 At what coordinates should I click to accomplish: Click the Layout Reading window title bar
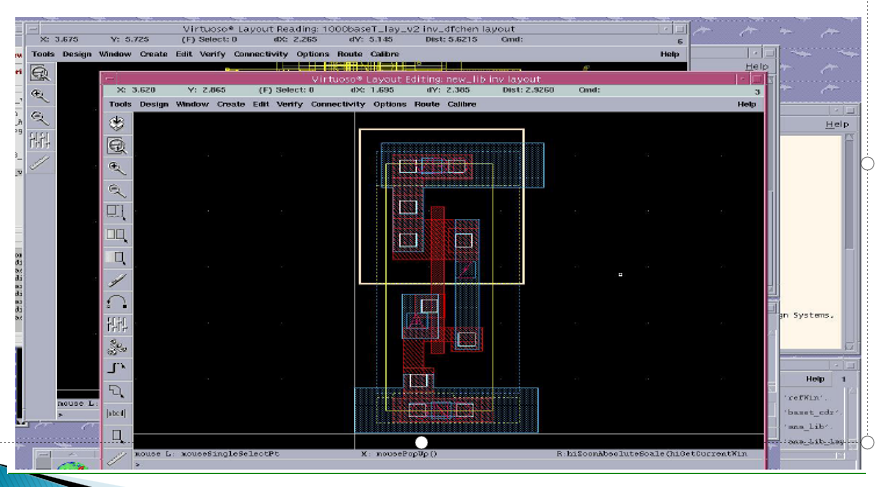tap(349, 29)
